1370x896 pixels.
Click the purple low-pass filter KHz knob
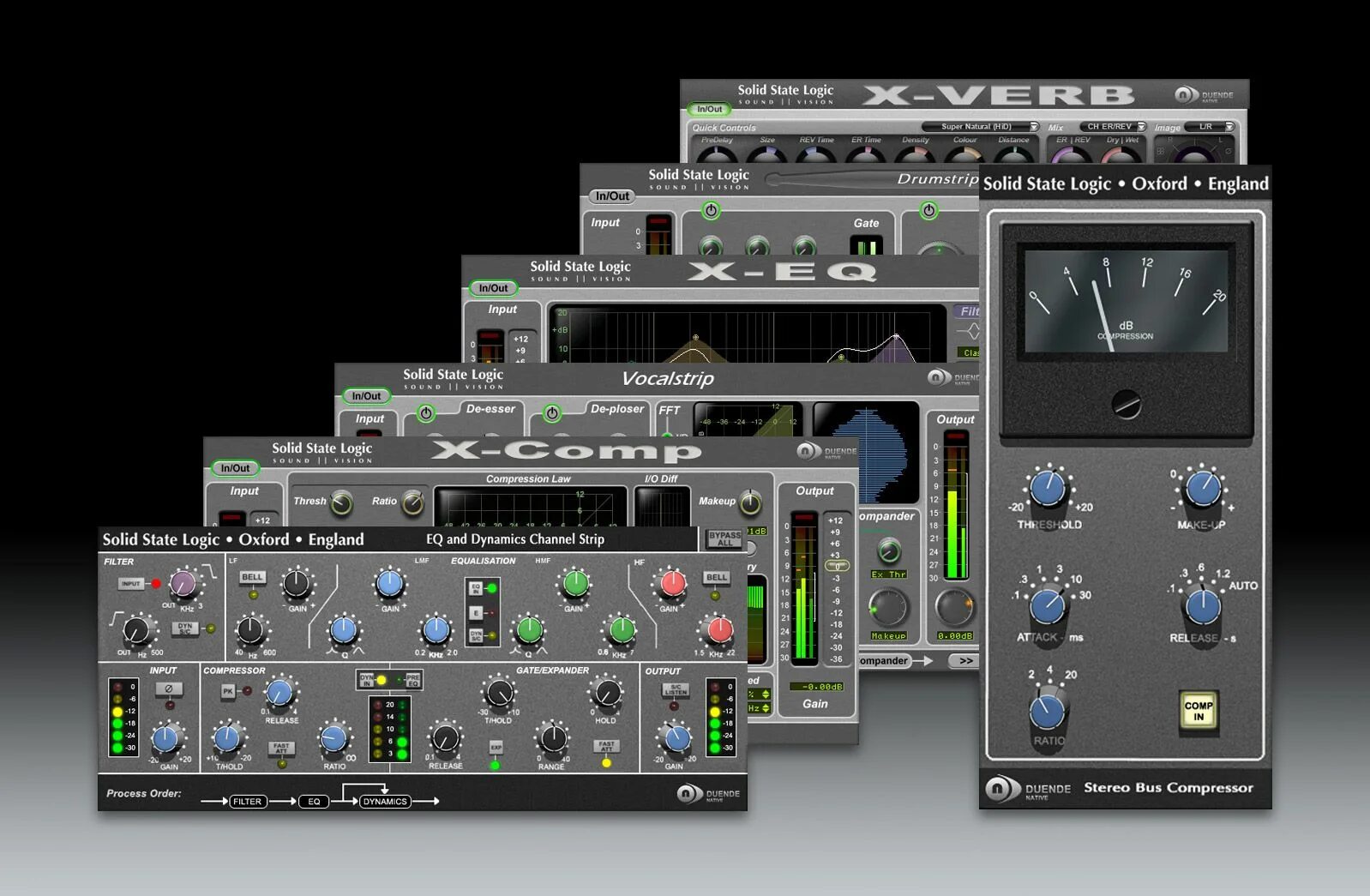(x=183, y=585)
